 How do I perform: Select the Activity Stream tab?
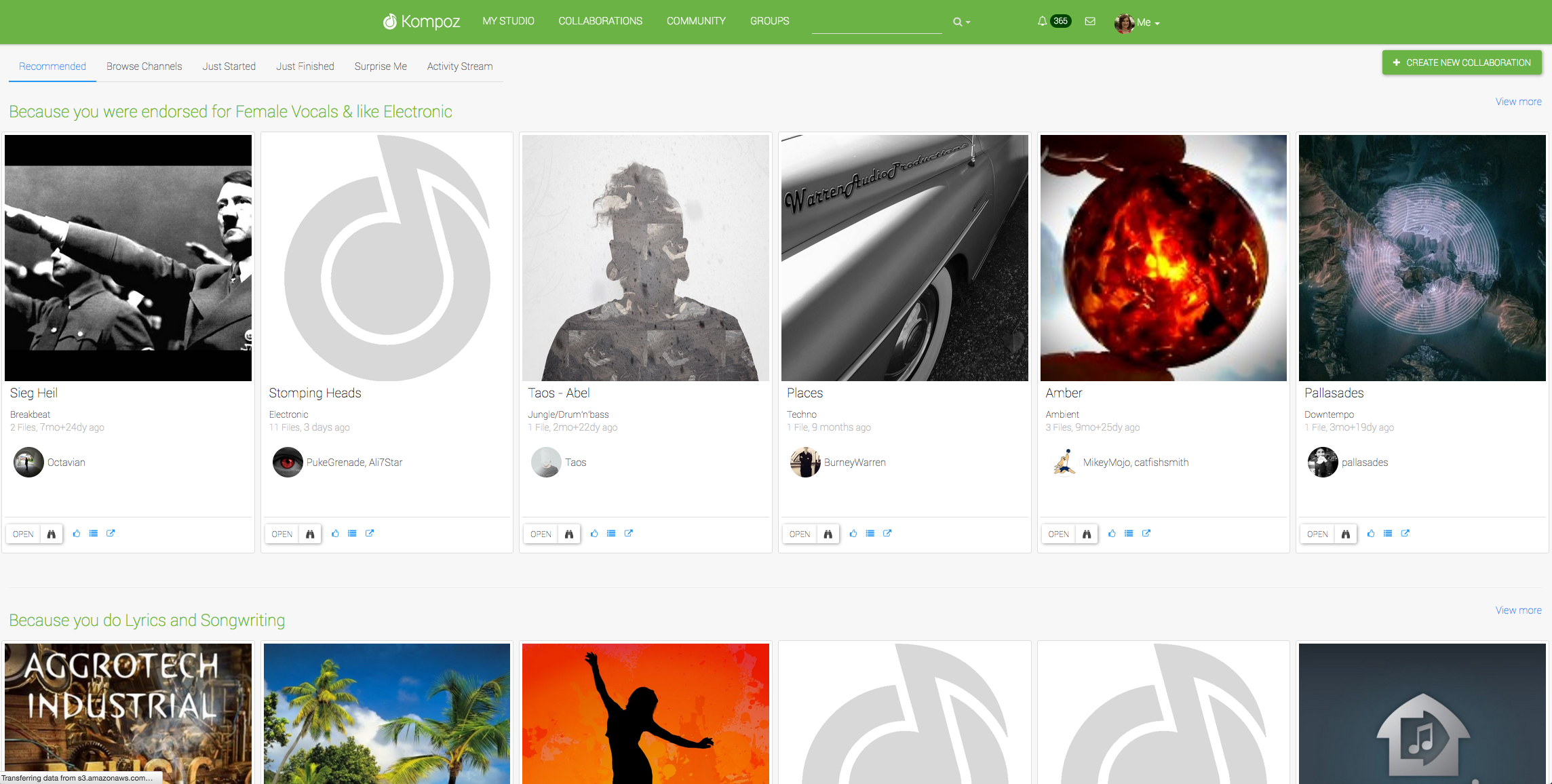[x=459, y=66]
